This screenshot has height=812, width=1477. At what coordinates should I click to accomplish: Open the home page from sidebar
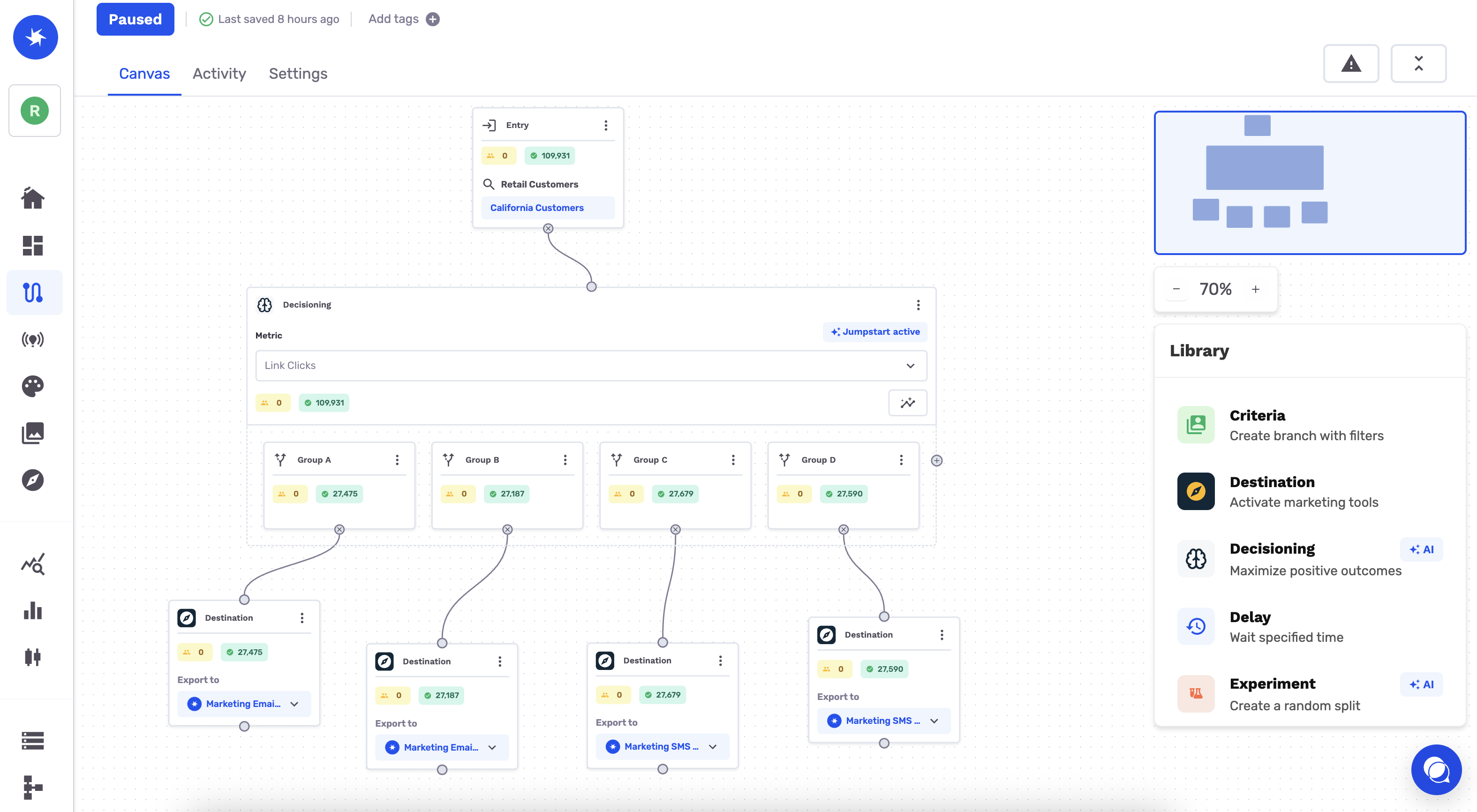tap(33, 198)
